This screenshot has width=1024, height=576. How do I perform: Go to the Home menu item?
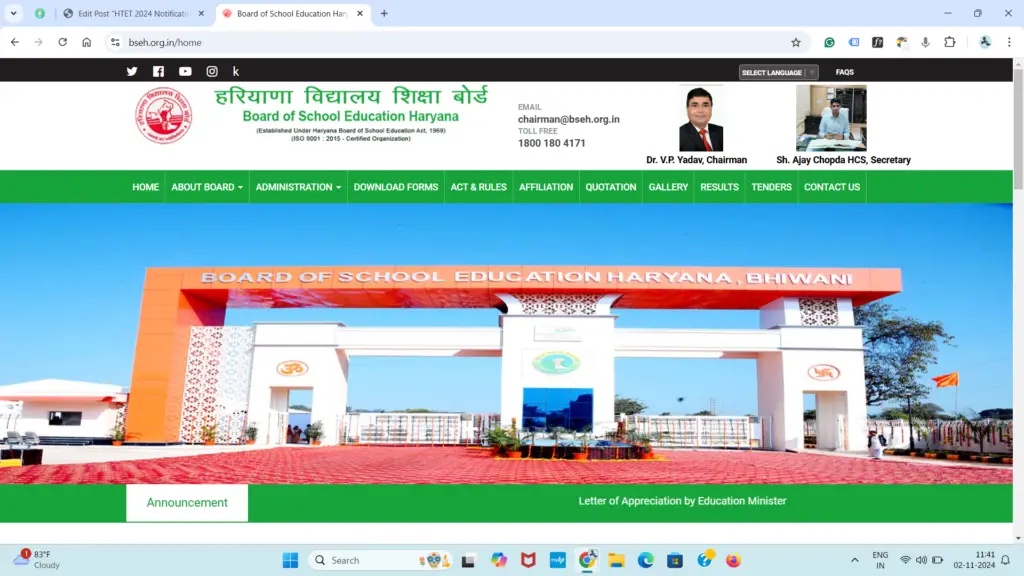145,187
